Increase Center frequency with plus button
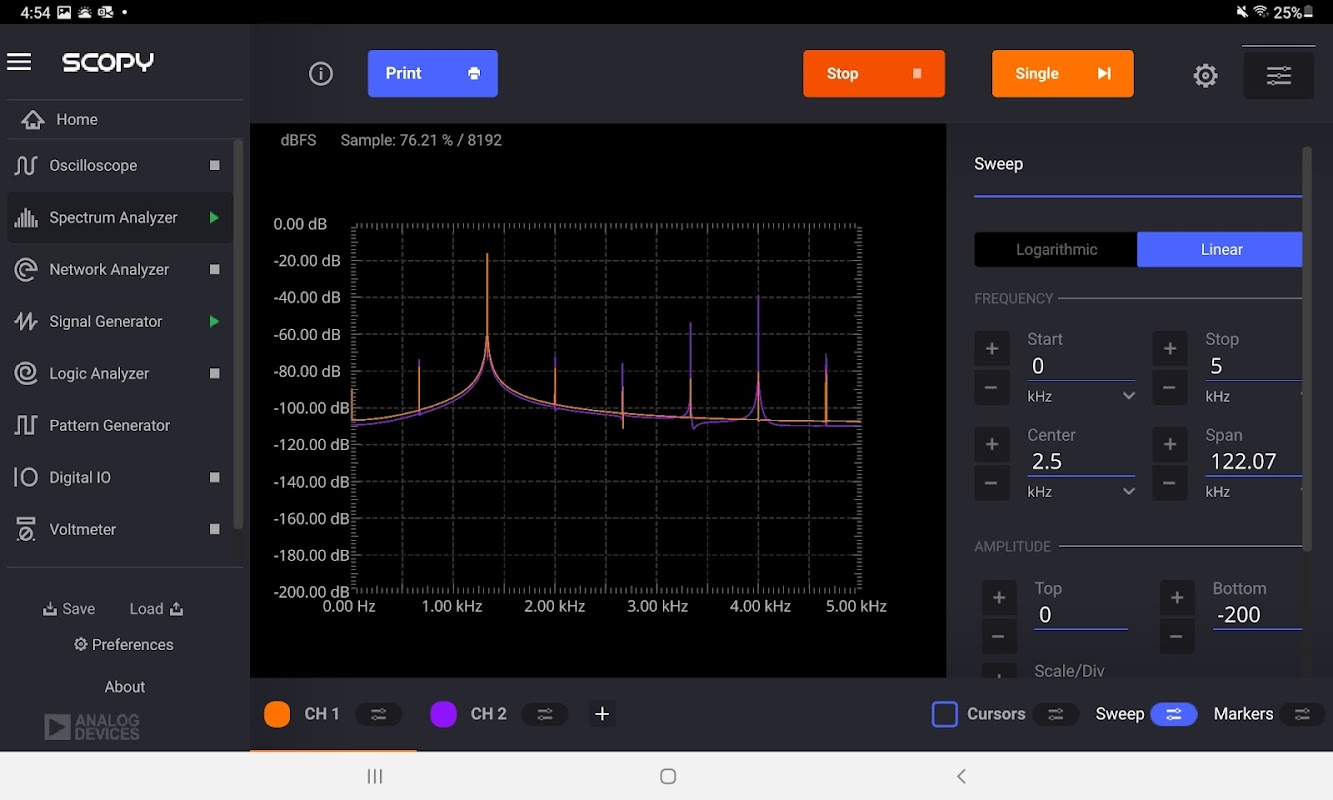This screenshot has width=1333, height=800. click(992, 445)
